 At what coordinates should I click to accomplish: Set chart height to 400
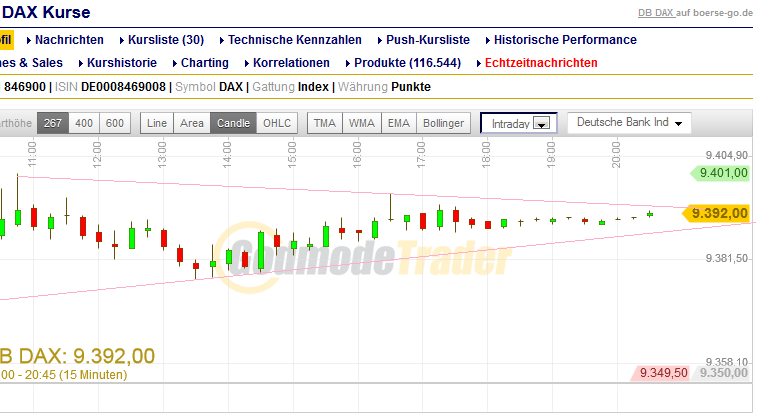point(84,123)
